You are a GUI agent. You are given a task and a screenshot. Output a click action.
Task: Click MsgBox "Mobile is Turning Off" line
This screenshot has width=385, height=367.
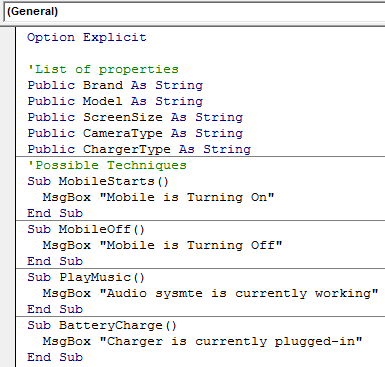coord(162,245)
